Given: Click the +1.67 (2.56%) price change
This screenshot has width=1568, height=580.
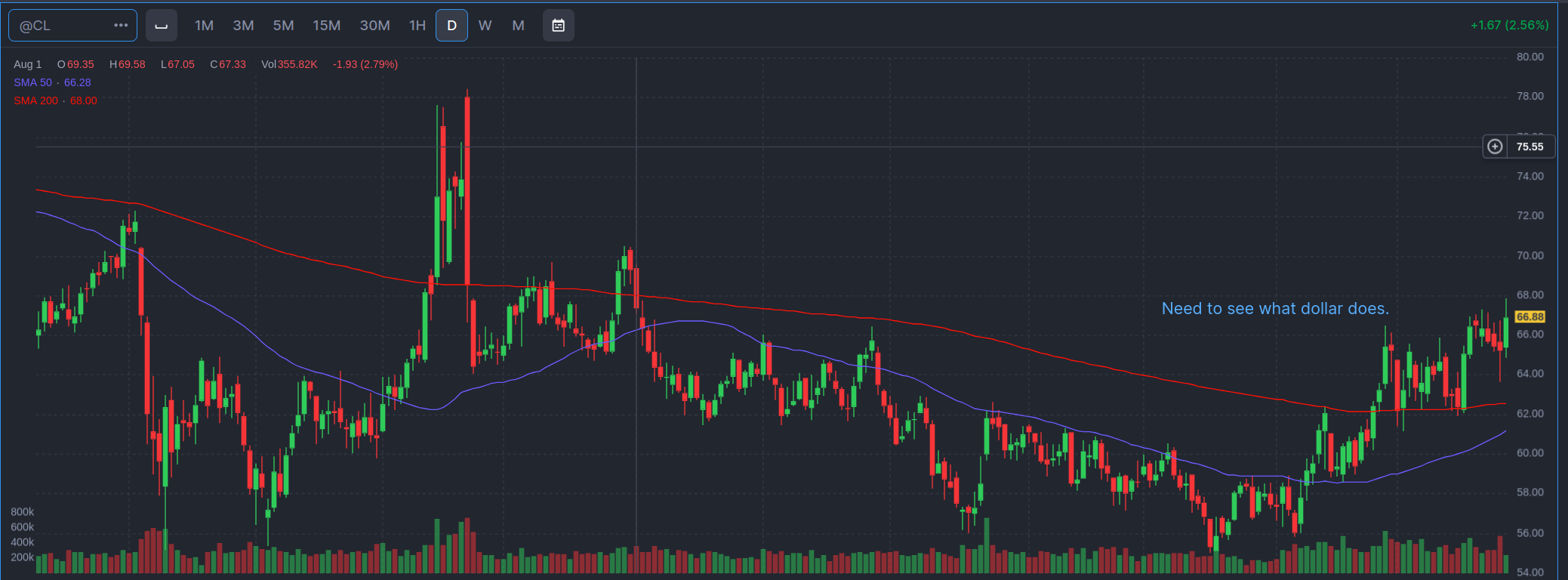Looking at the screenshot, I should tap(1508, 25).
